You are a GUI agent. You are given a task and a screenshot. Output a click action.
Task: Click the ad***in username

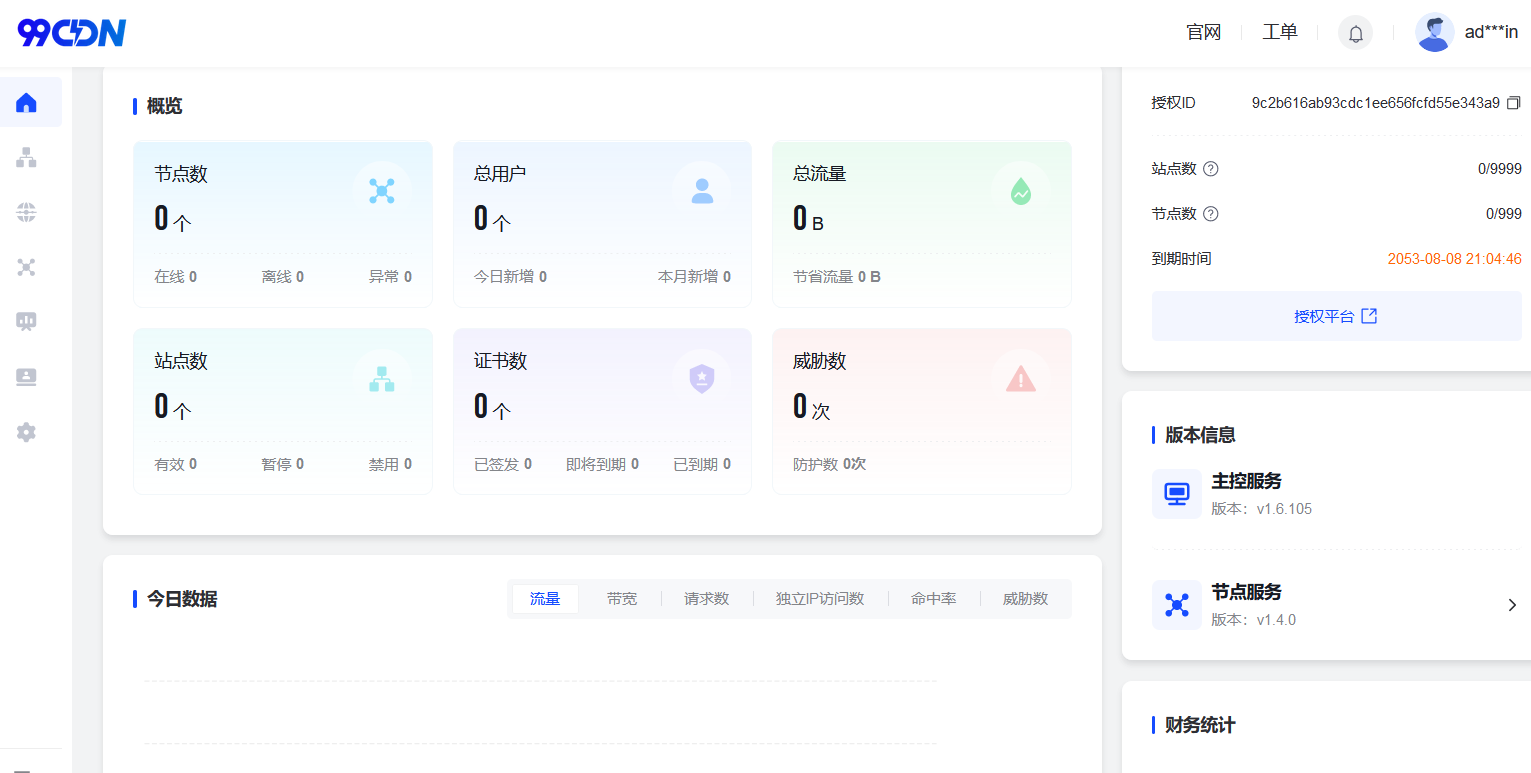coord(1492,33)
